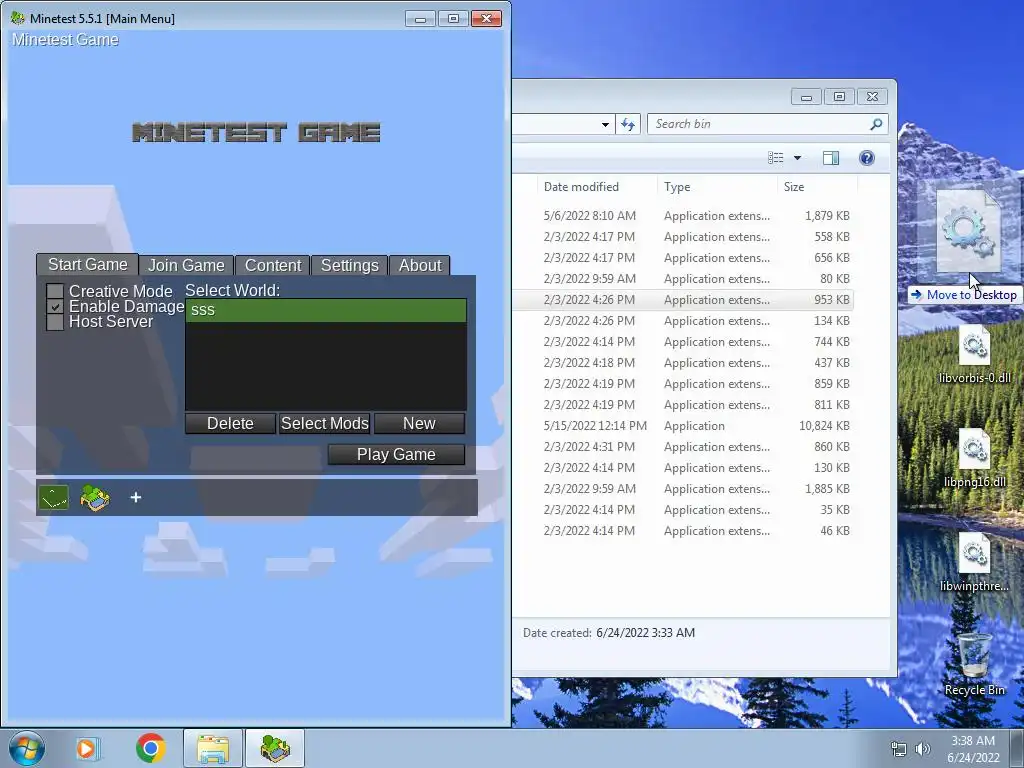Viewport: 1024px width, 768px height.
Task: Click the Select Mods button
Action: [x=325, y=423]
